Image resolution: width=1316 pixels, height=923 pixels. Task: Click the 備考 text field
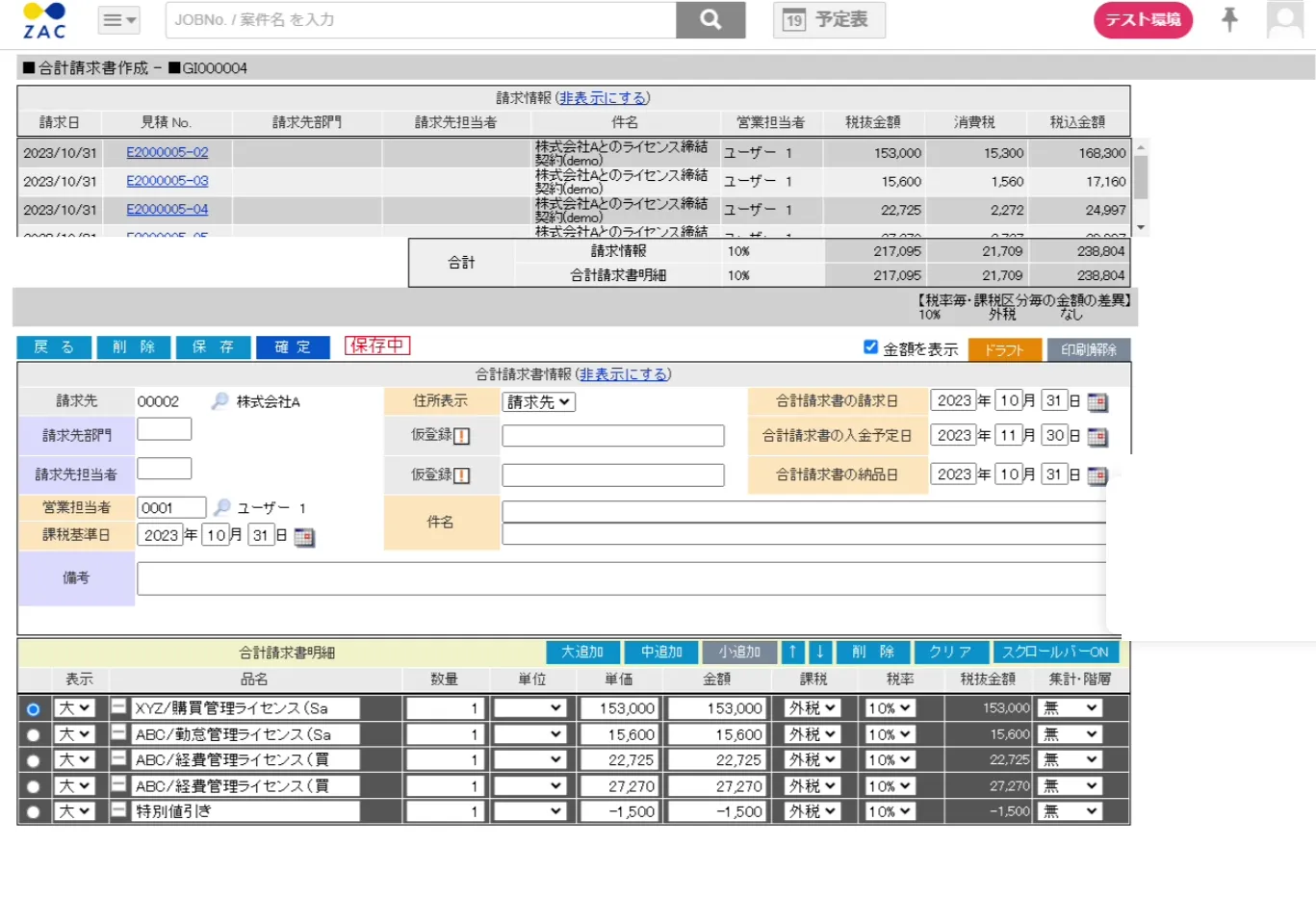(x=622, y=579)
